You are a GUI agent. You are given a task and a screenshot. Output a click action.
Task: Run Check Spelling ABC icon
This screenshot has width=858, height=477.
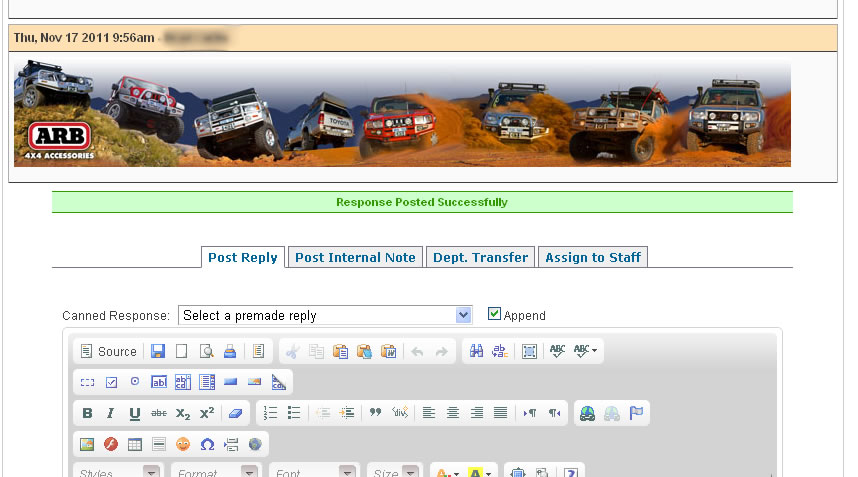coord(558,351)
